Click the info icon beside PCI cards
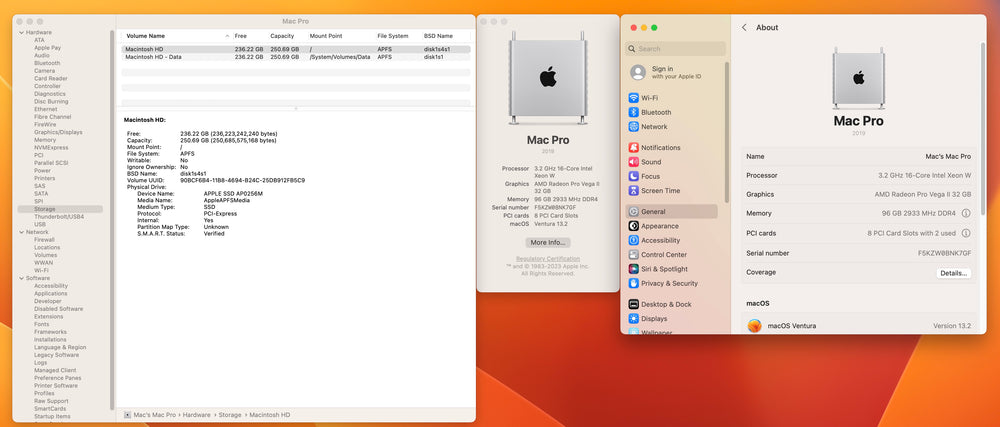1000x427 pixels. [966, 233]
